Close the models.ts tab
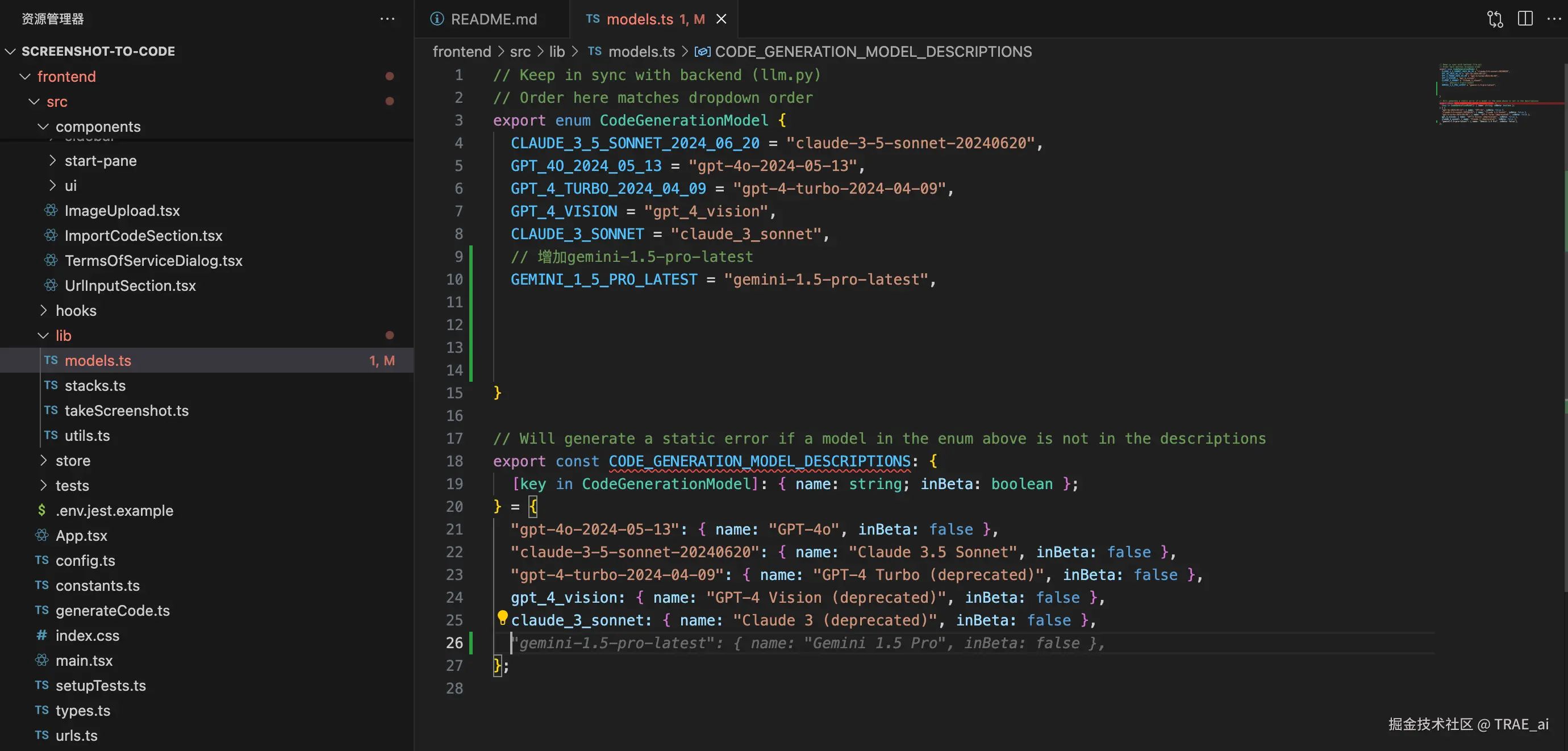 click(722, 19)
